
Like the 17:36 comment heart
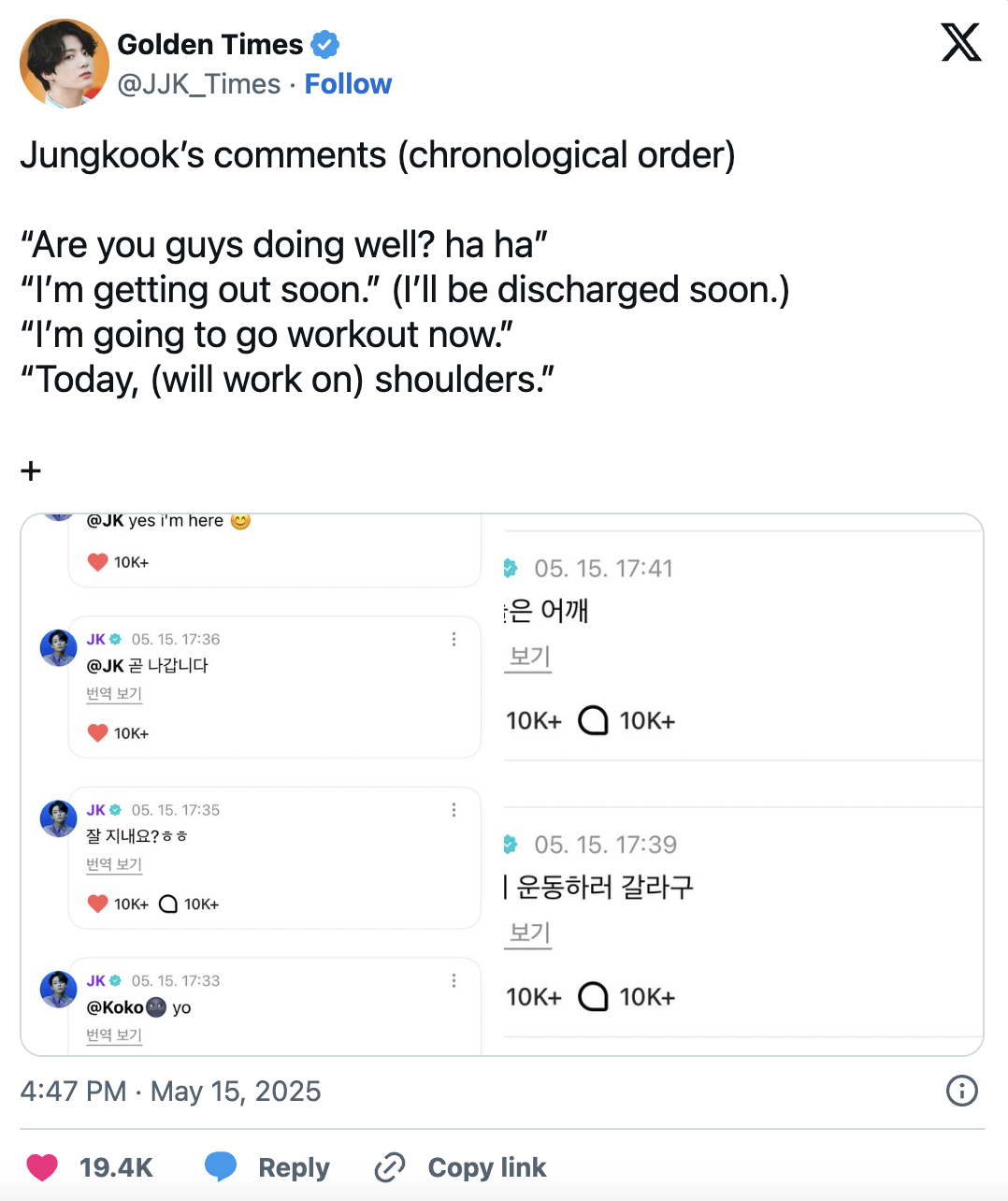[x=97, y=733]
